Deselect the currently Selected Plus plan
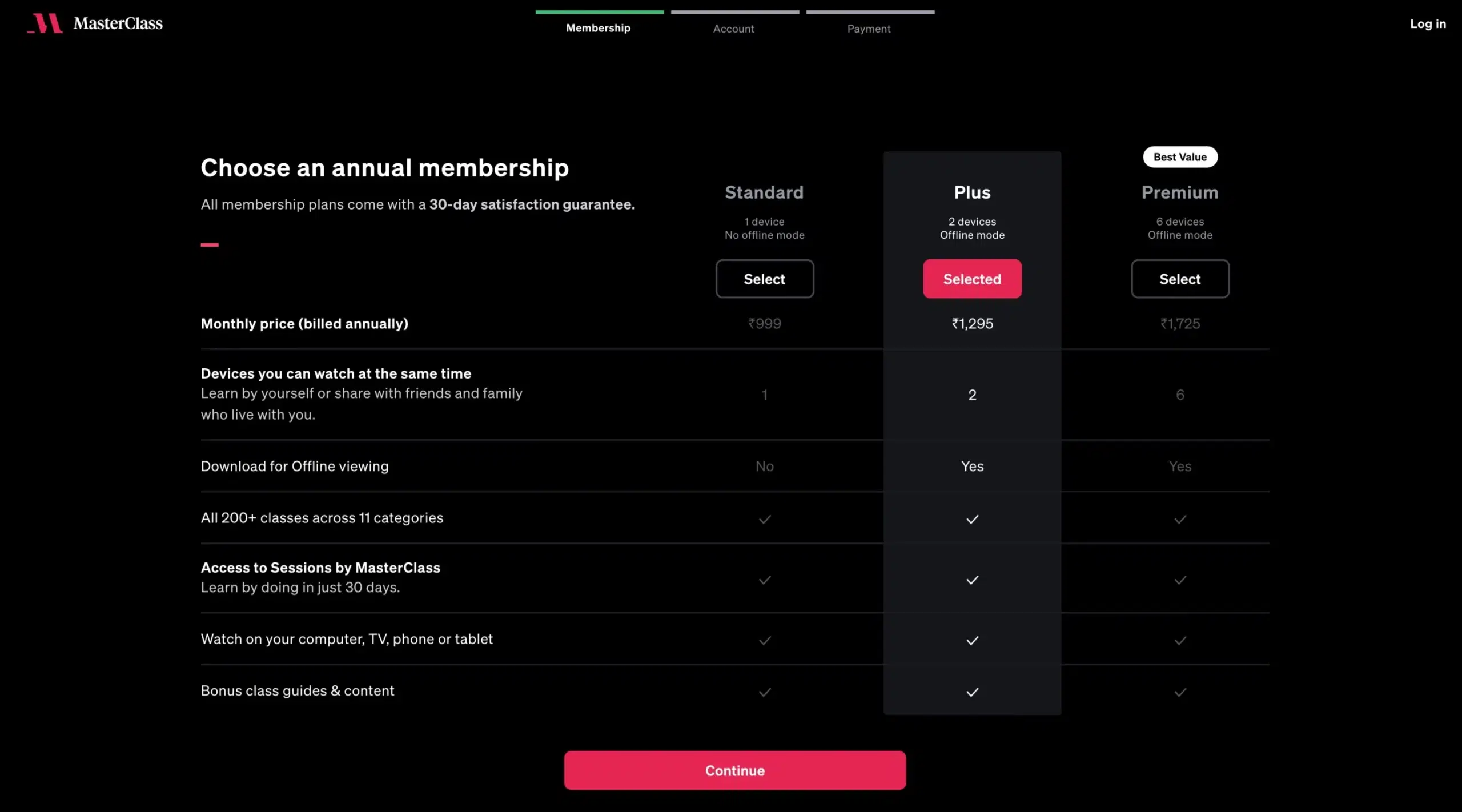Viewport: 1462px width, 812px height. tap(972, 279)
